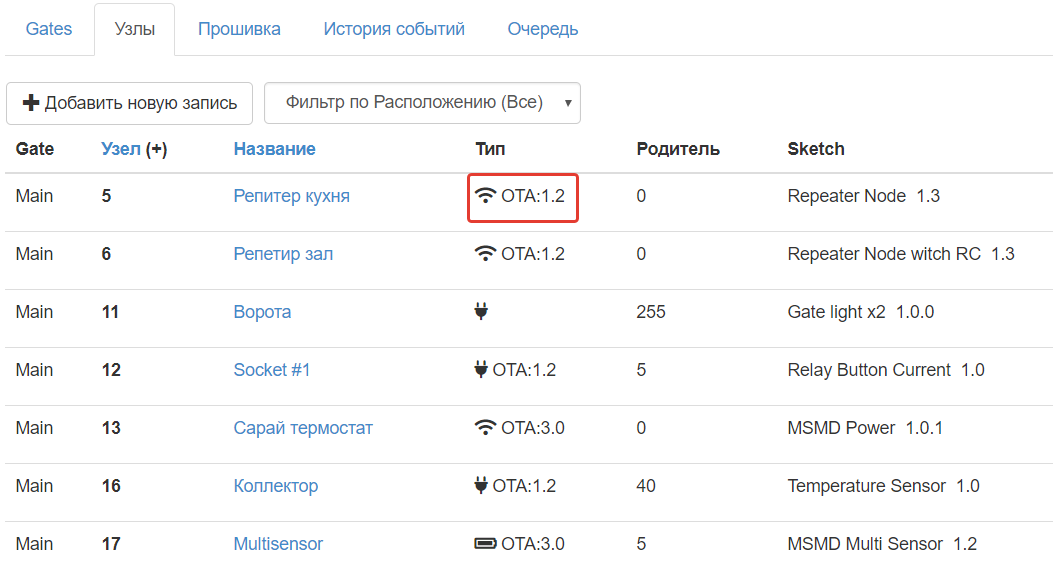Open the Фильтр по Расположению dropdown
The height and width of the screenshot is (578, 1053).
click(x=422, y=103)
